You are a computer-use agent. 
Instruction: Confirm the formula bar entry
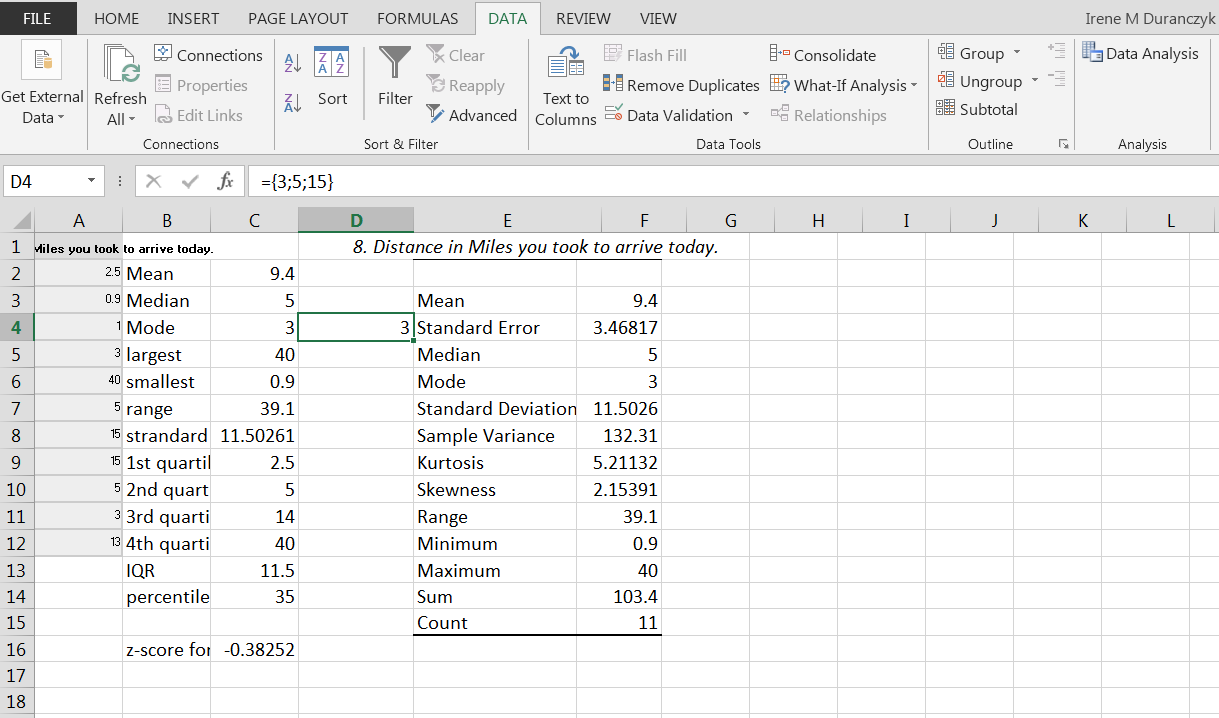190,182
